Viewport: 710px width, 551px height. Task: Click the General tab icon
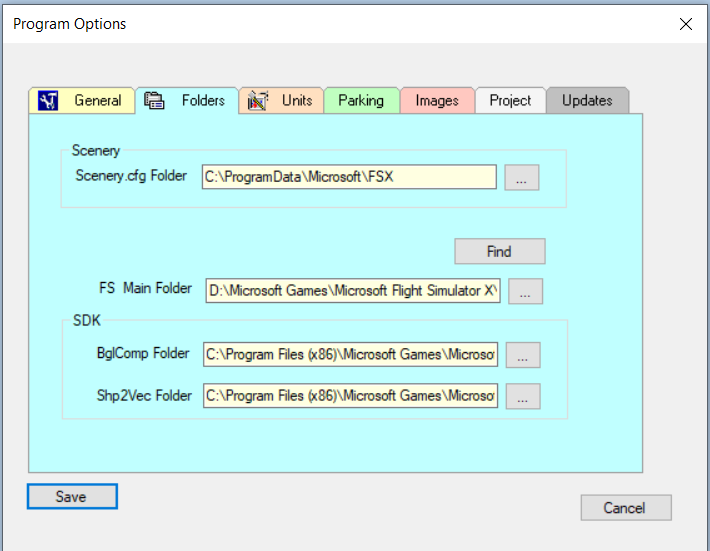(48, 101)
